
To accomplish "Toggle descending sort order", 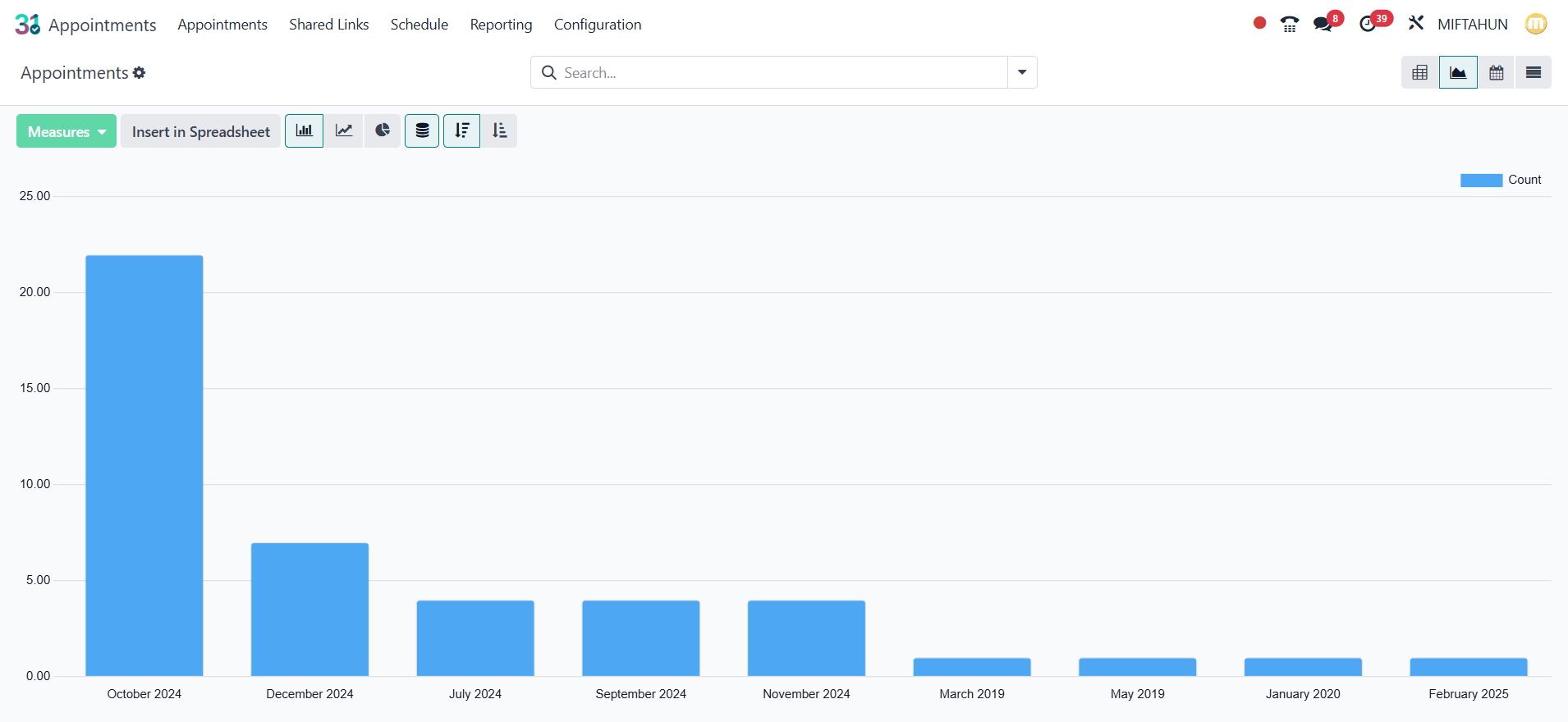I will tap(461, 130).
